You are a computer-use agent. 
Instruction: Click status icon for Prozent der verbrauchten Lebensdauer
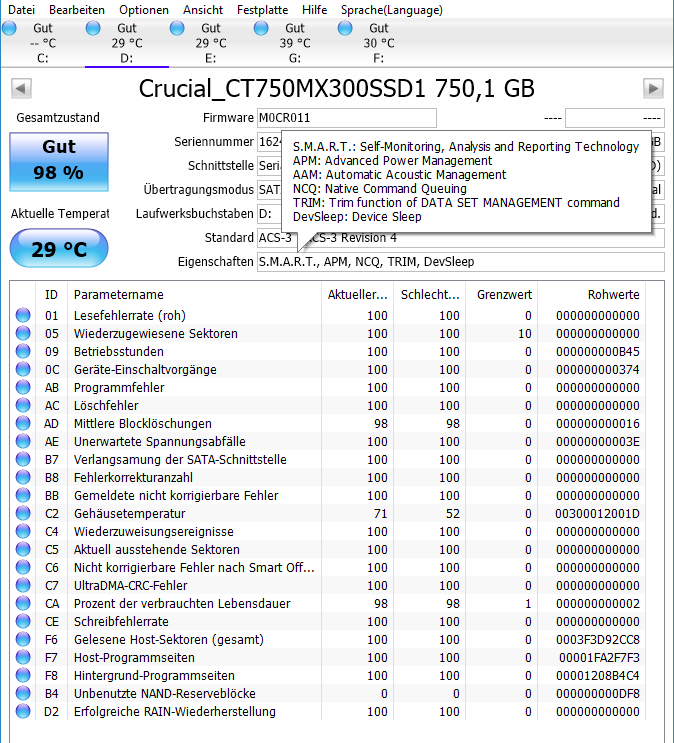tap(23, 603)
